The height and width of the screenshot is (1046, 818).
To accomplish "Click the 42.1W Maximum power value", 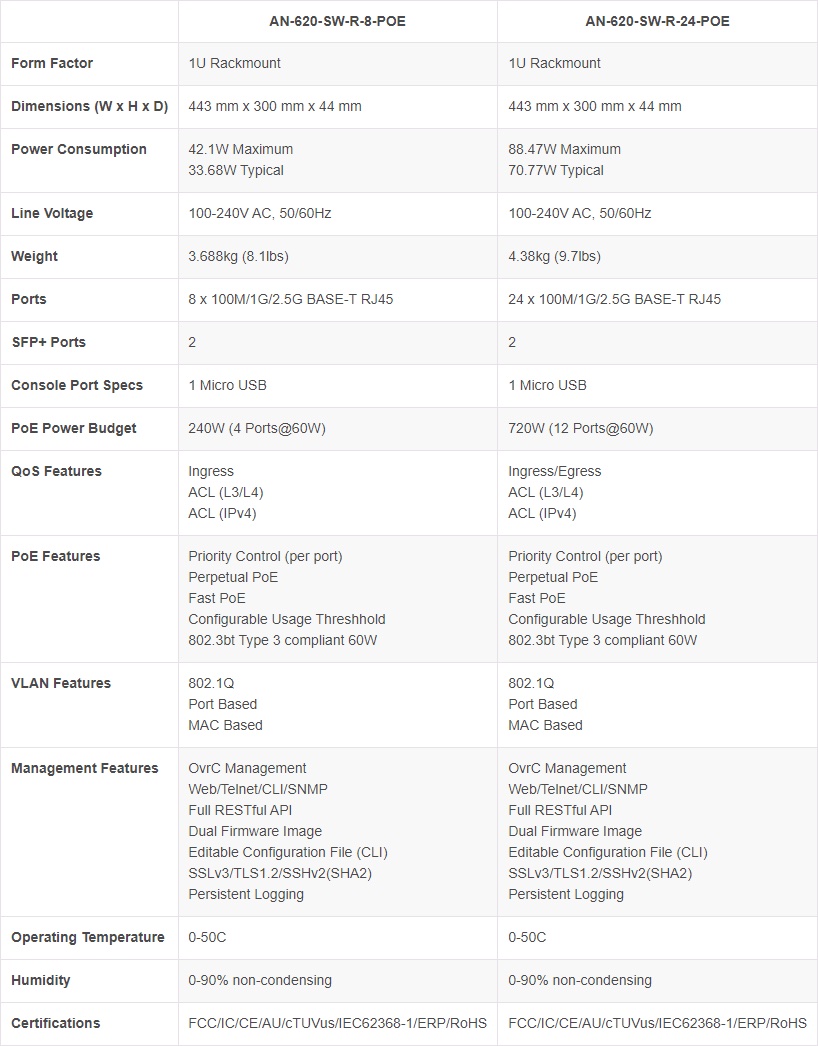I will 241,149.
